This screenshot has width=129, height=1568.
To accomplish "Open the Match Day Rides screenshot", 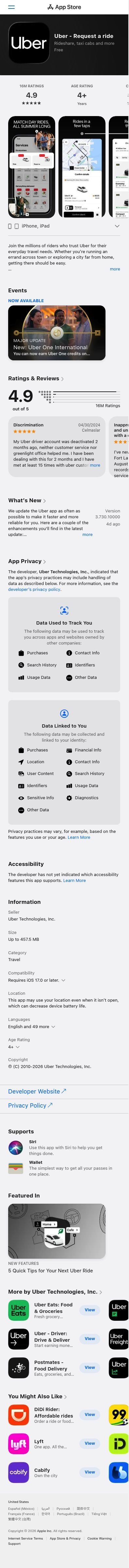I will pos(32,167).
